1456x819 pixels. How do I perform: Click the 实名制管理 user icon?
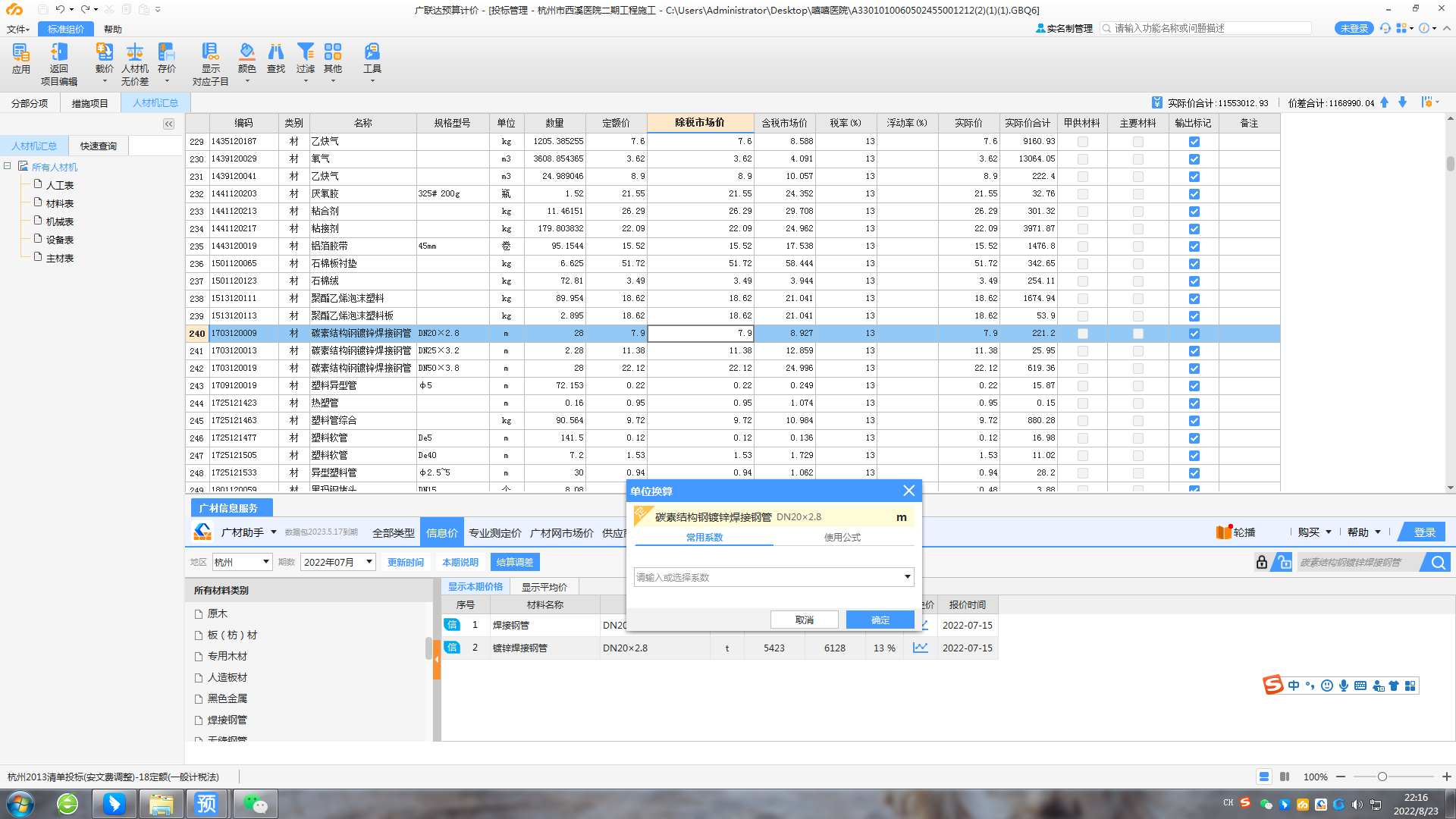[x=1040, y=28]
